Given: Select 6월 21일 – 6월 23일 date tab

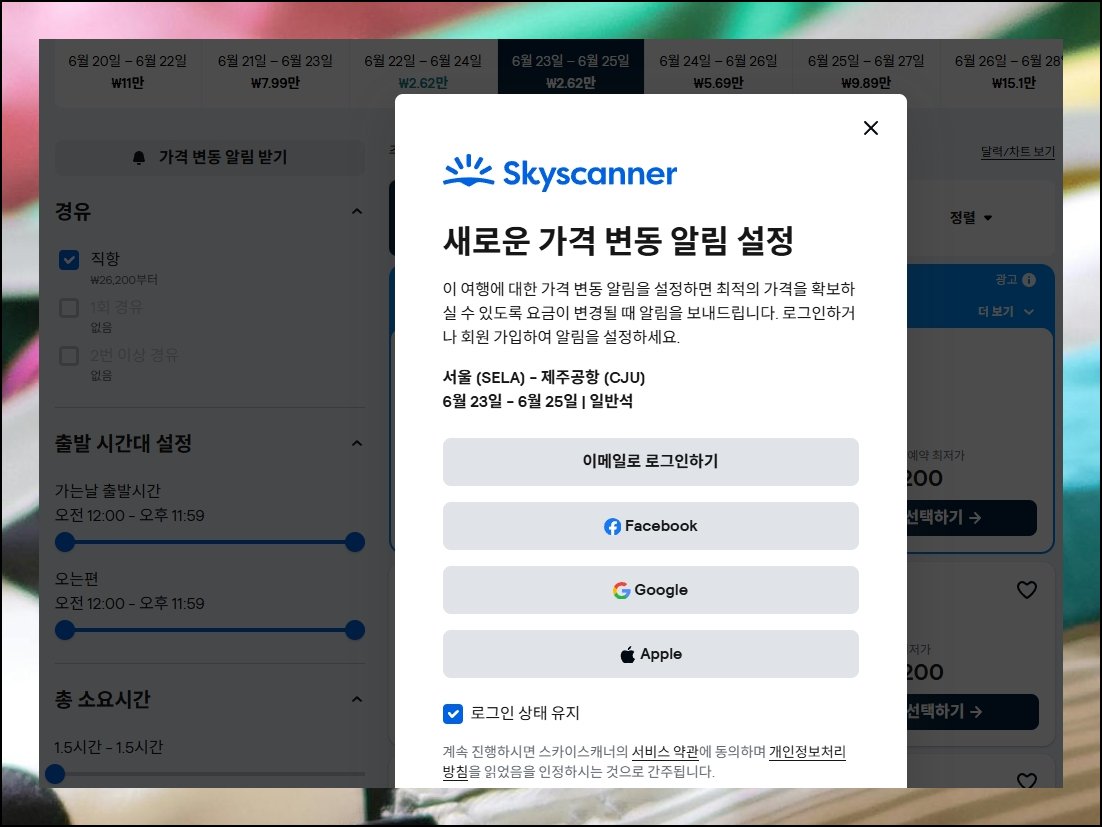Looking at the screenshot, I should point(276,72).
